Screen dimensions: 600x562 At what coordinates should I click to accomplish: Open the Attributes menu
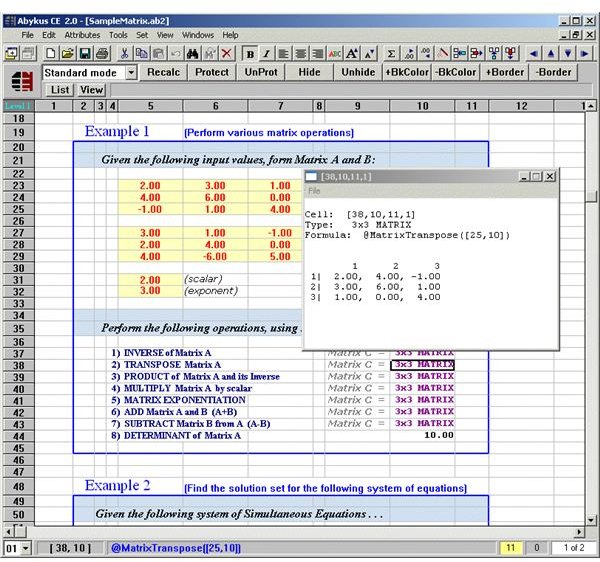(x=82, y=35)
